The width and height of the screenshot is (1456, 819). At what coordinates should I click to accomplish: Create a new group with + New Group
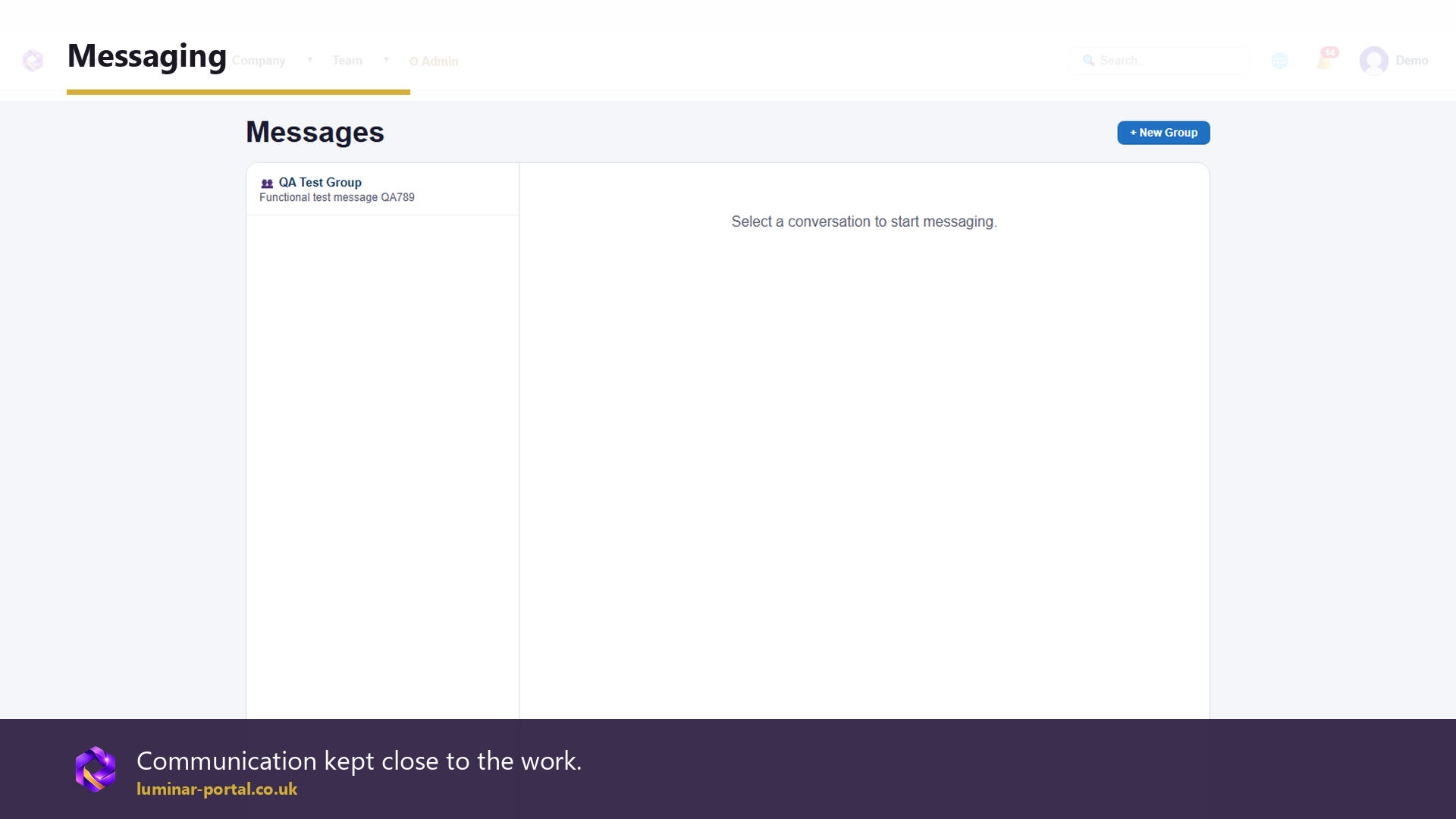1163,133
